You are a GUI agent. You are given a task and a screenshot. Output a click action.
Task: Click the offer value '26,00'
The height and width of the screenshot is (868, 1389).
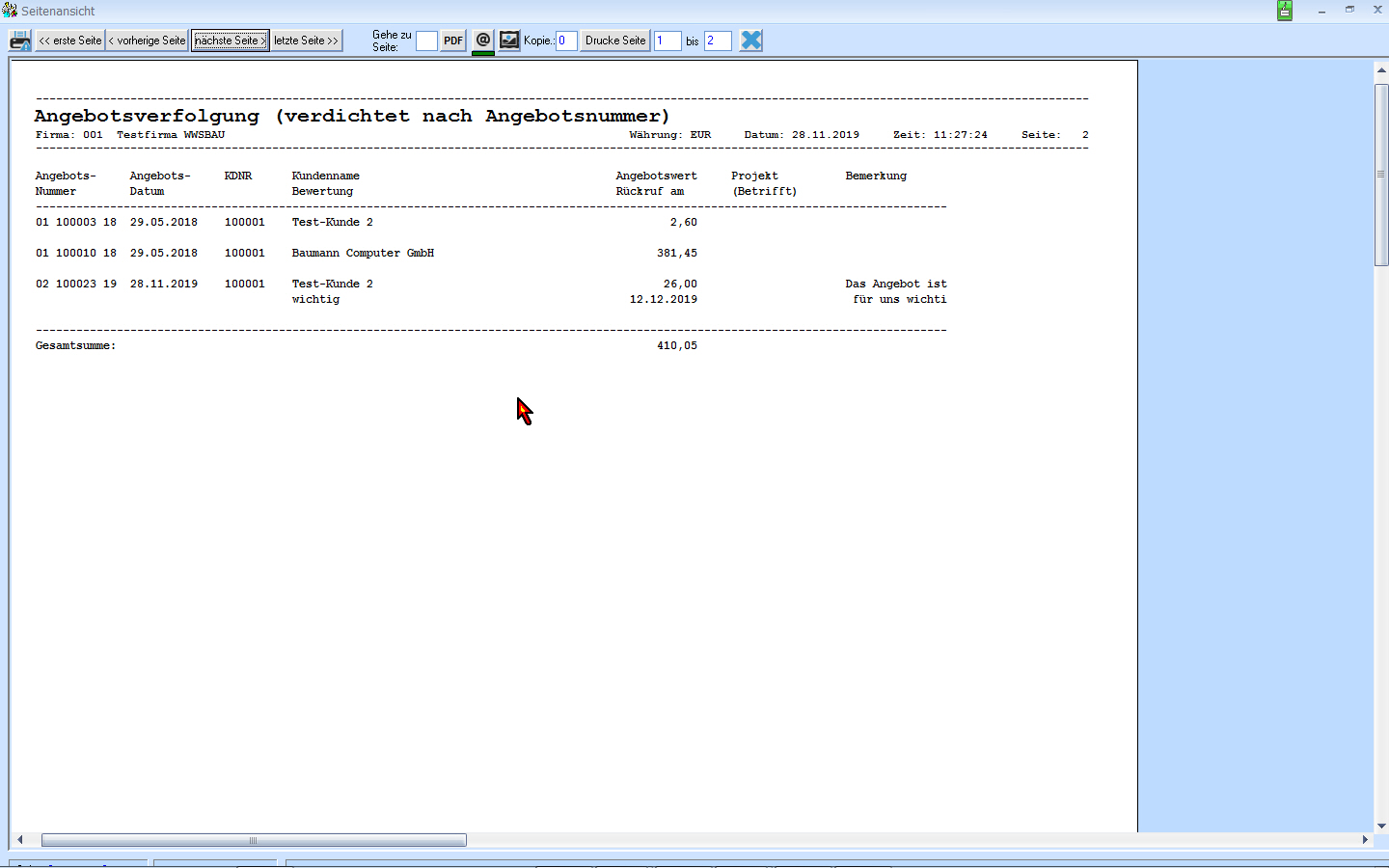680,284
